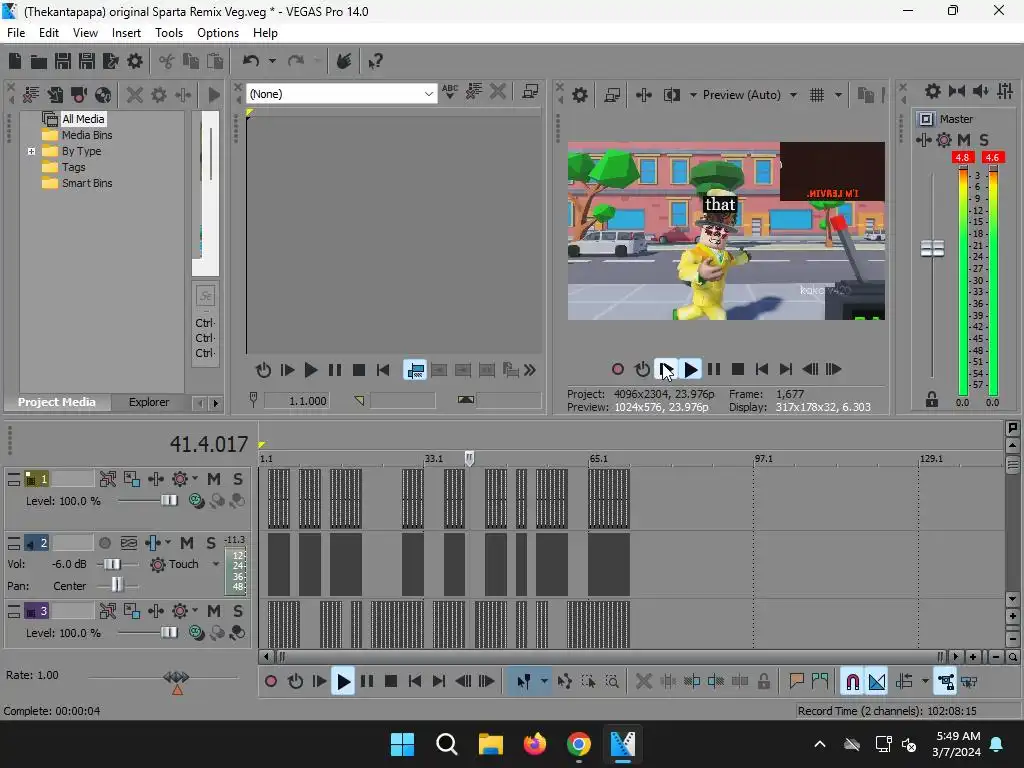Delete selected events with timeline X icon
This screenshot has height=768, width=1024.
click(643, 682)
